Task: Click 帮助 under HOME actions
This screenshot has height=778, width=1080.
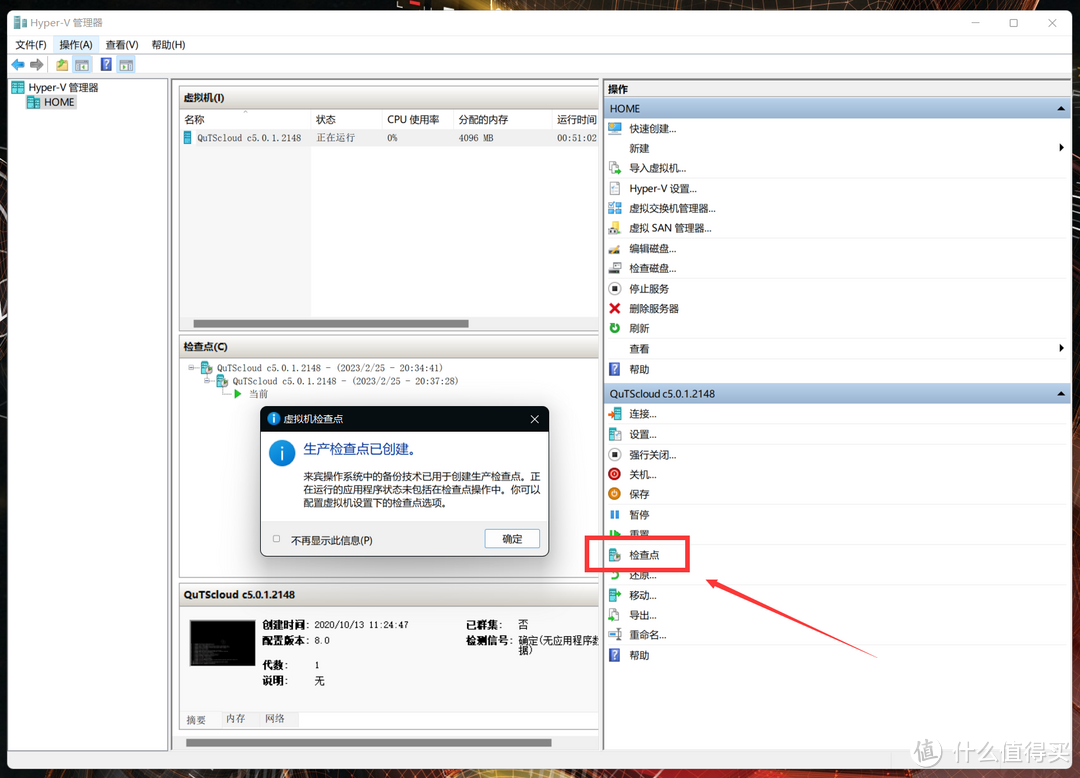Action: click(x=638, y=370)
